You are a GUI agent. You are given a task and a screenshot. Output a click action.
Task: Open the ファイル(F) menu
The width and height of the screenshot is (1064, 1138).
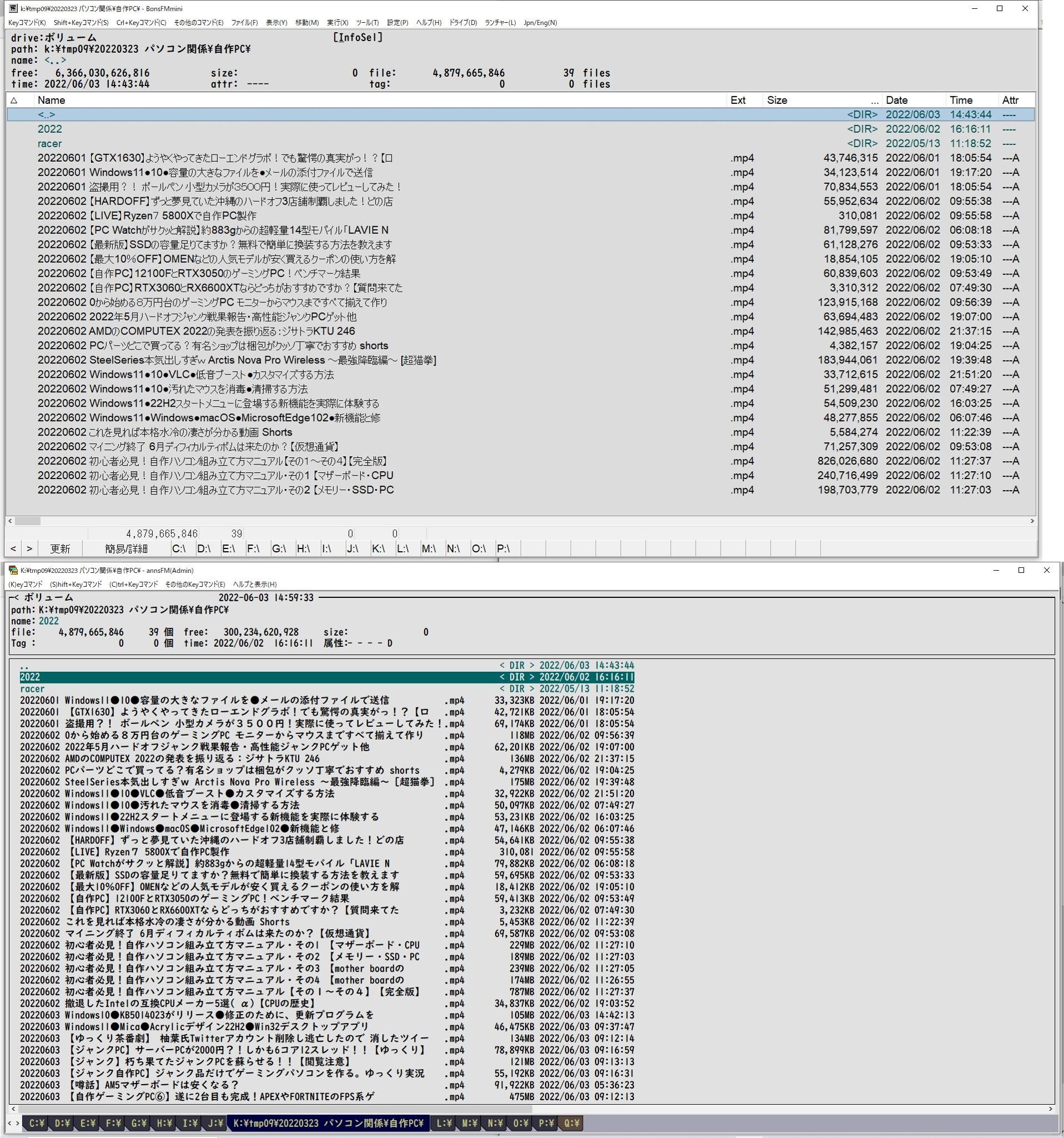244,23
